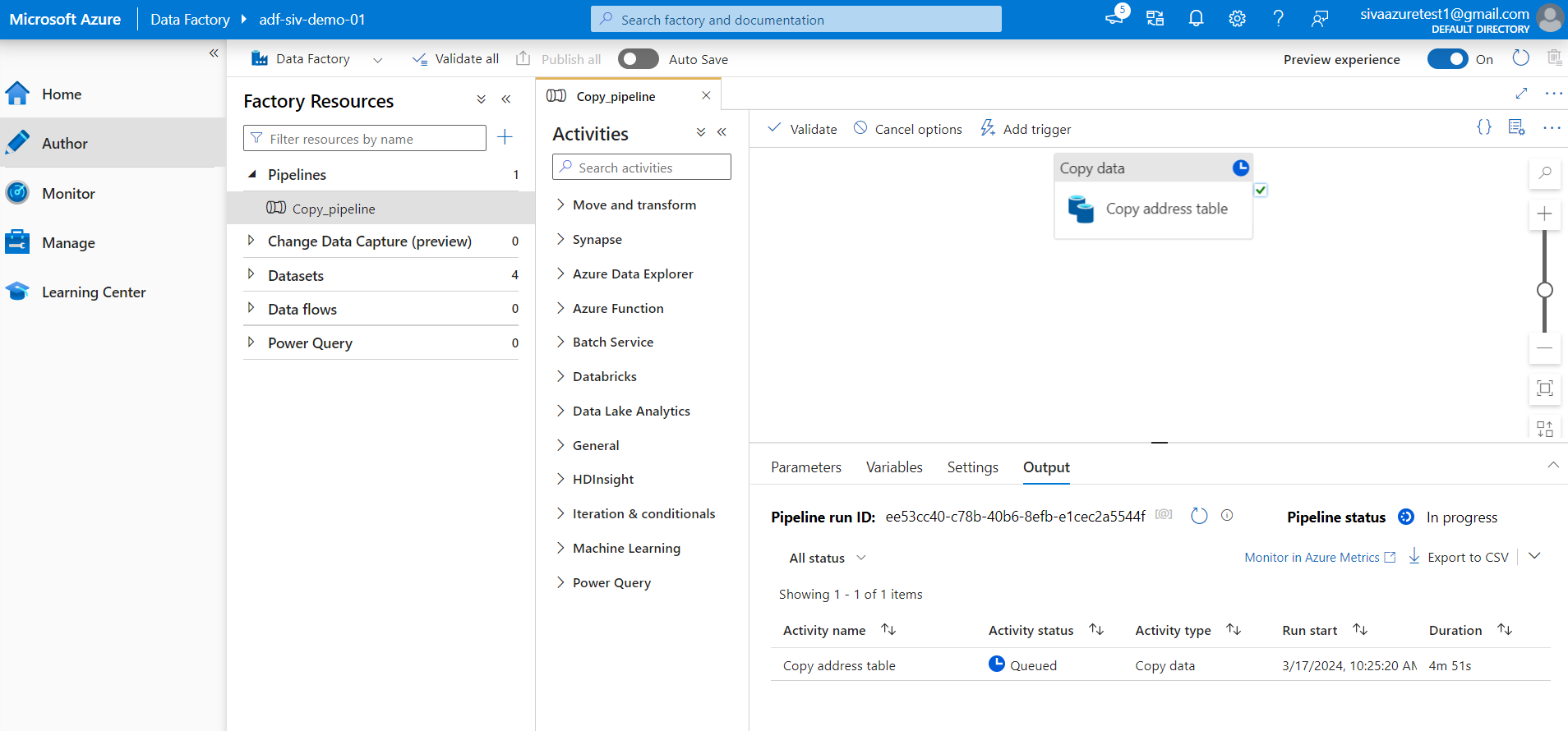Select the Copy address table activity node
1568x731 pixels.
(x=1153, y=195)
